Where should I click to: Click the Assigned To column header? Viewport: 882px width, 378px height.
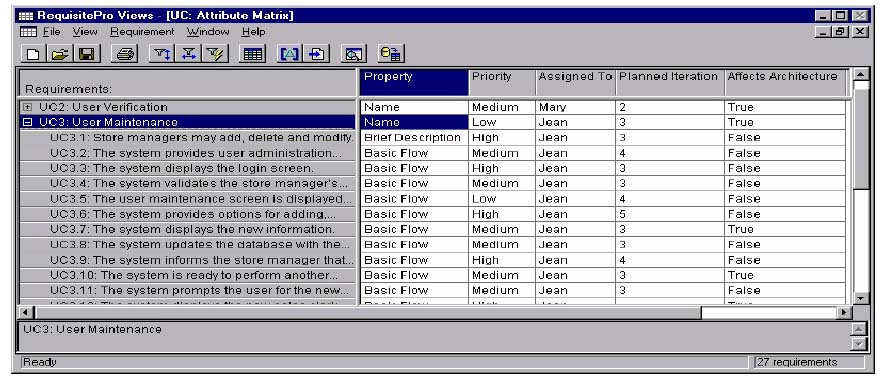576,83
